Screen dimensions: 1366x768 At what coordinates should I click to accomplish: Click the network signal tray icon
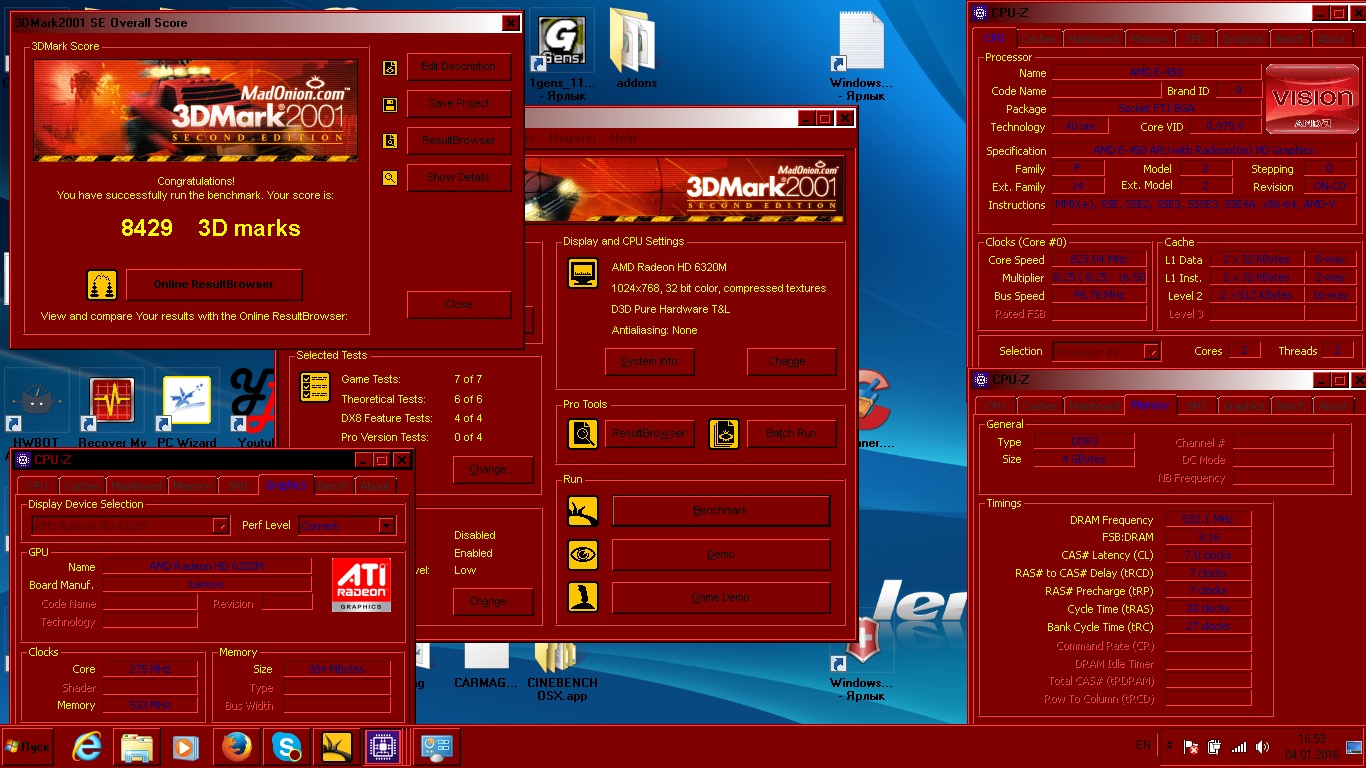click(x=1239, y=747)
